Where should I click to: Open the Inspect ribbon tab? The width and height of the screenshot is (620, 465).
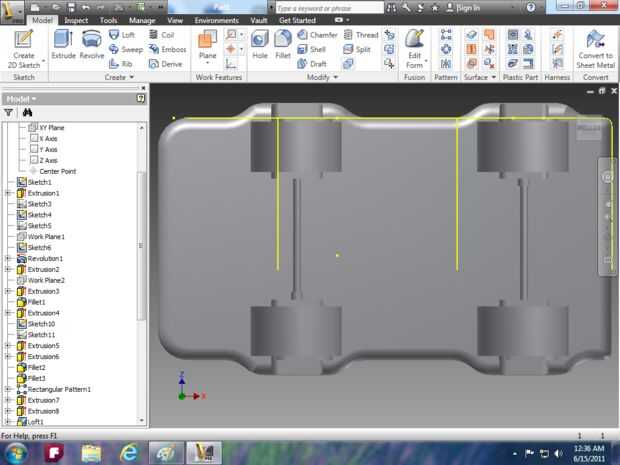[x=76, y=20]
